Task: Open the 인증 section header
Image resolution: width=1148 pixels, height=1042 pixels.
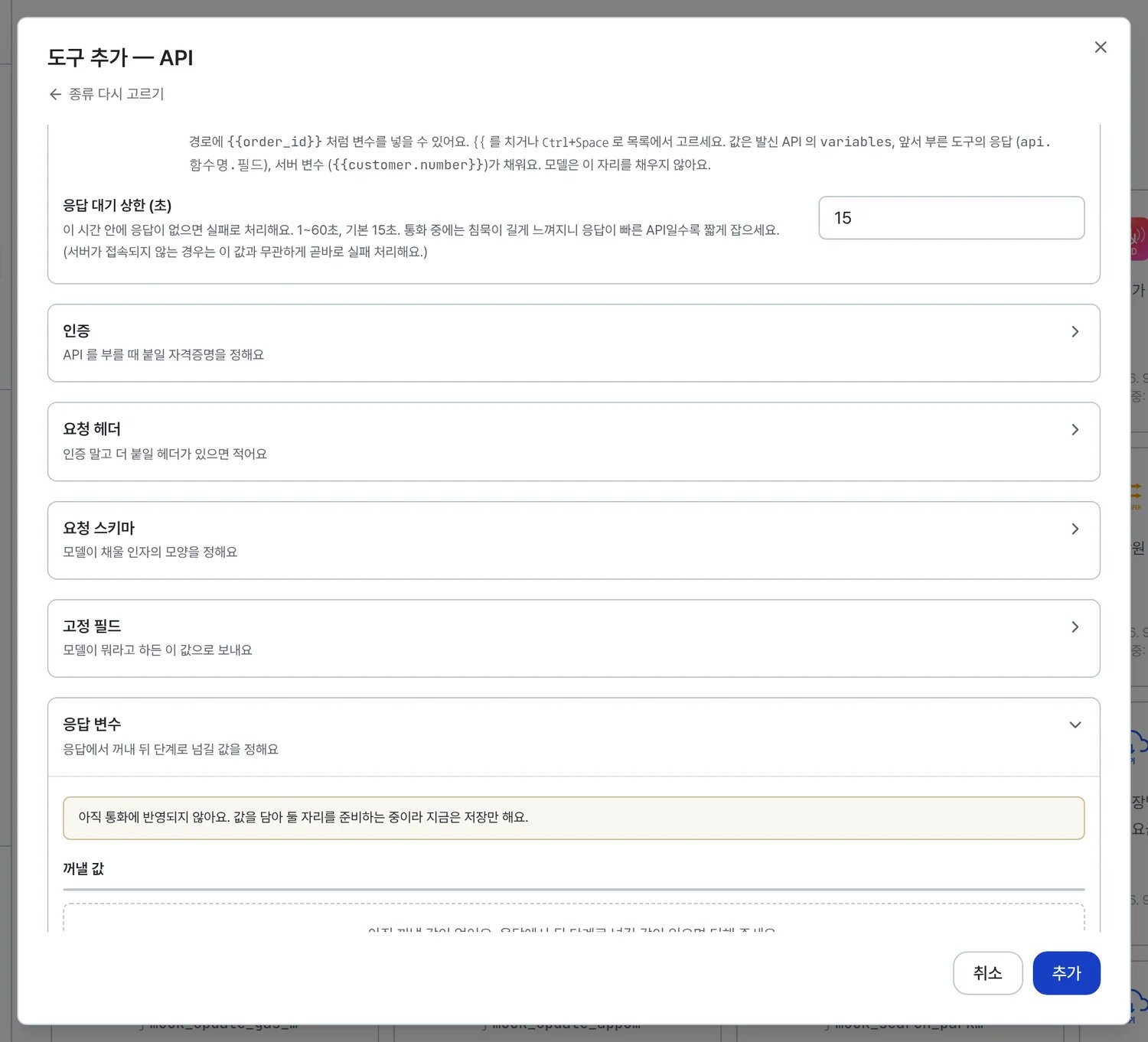Action: (574, 343)
